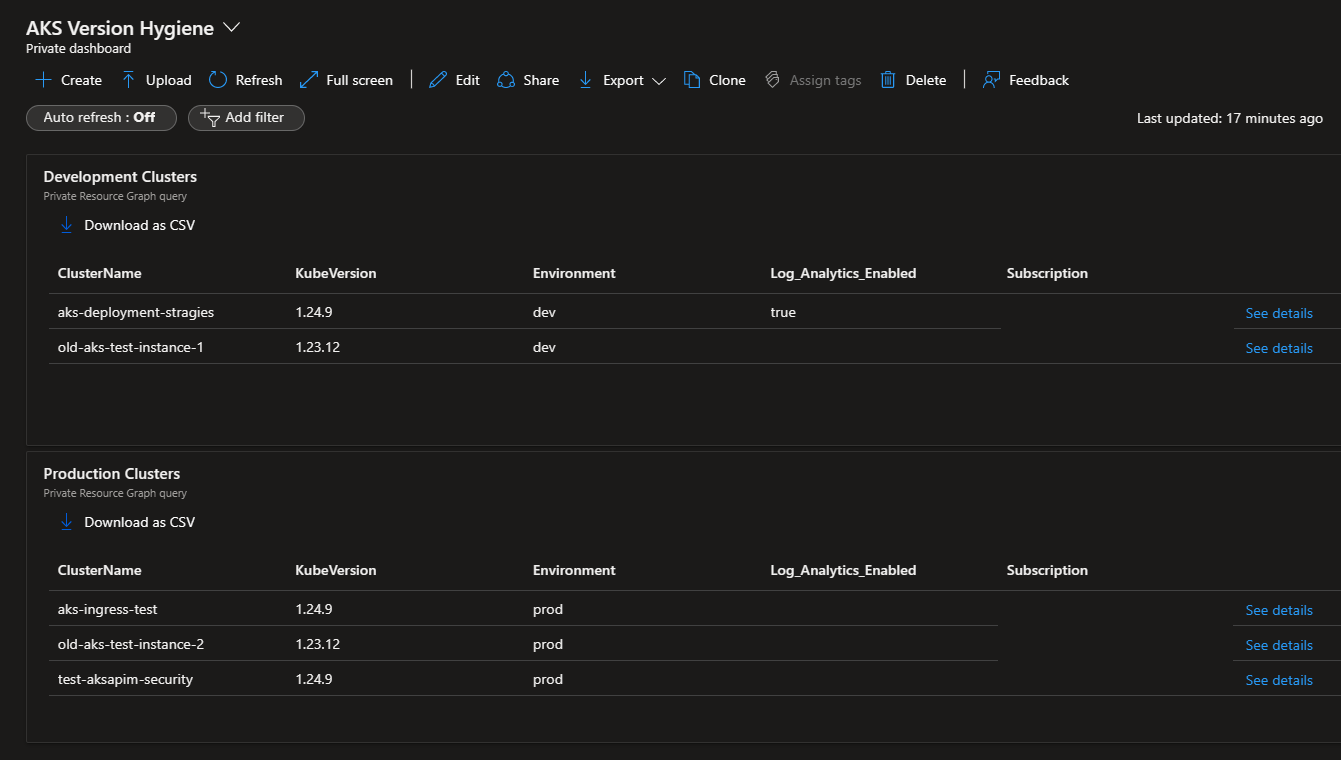Click the Private dashboard subtitle
The width and height of the screenshot is (1341, 760).
(78, 48)
